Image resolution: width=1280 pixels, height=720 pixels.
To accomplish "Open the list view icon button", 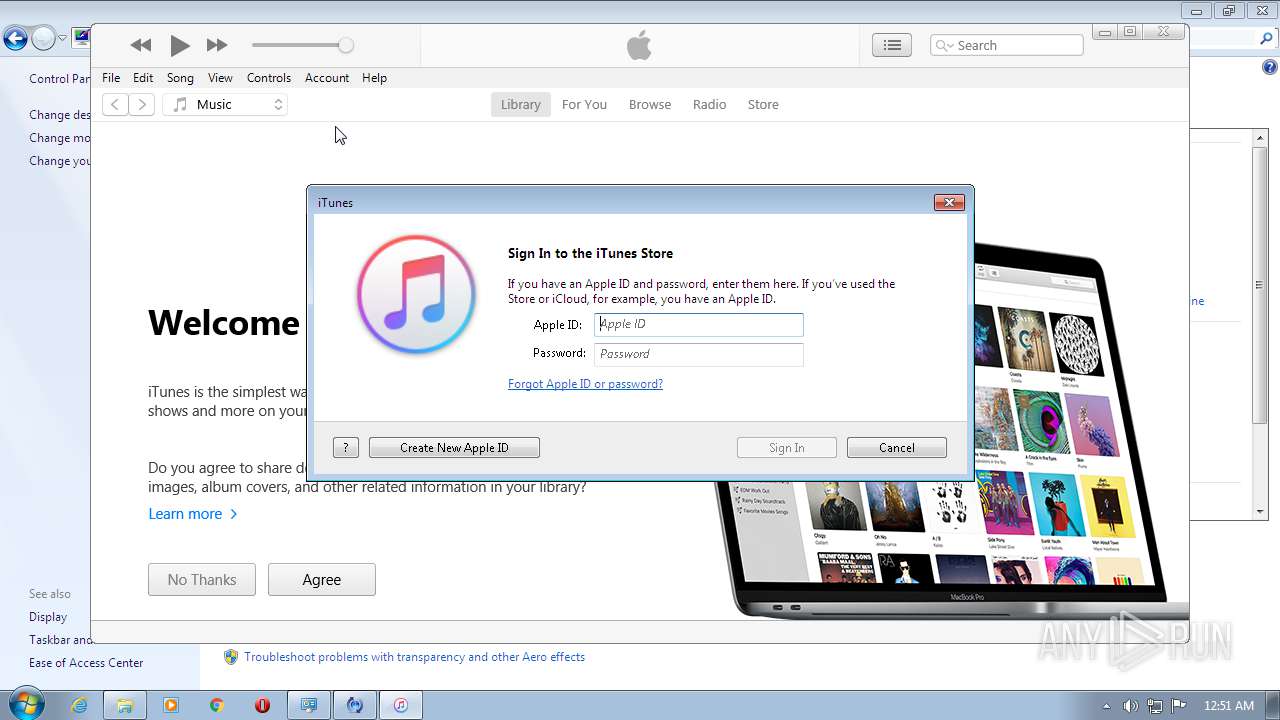I will 892,45.
